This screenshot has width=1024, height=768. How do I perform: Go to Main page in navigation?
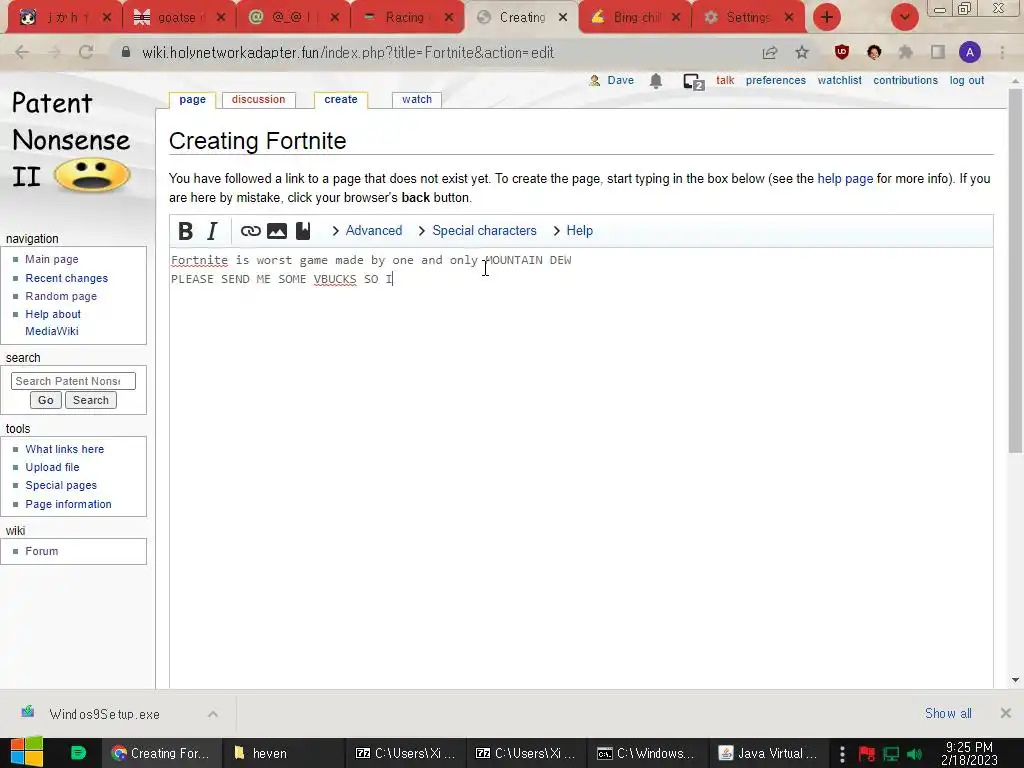(52, 259)
